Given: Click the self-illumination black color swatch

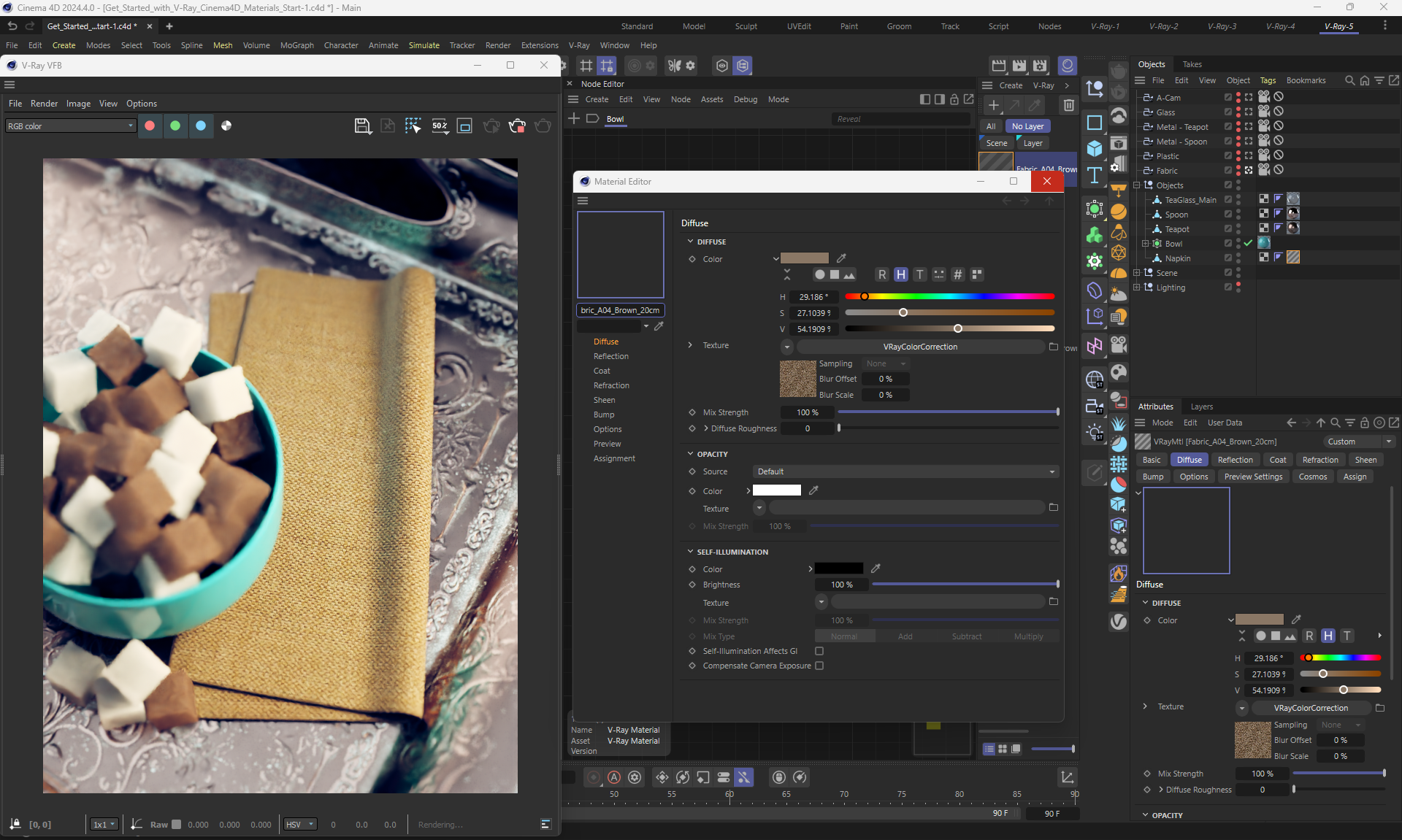Looking at the screenshot, I should pyautogui.click(x=838, y=569).
